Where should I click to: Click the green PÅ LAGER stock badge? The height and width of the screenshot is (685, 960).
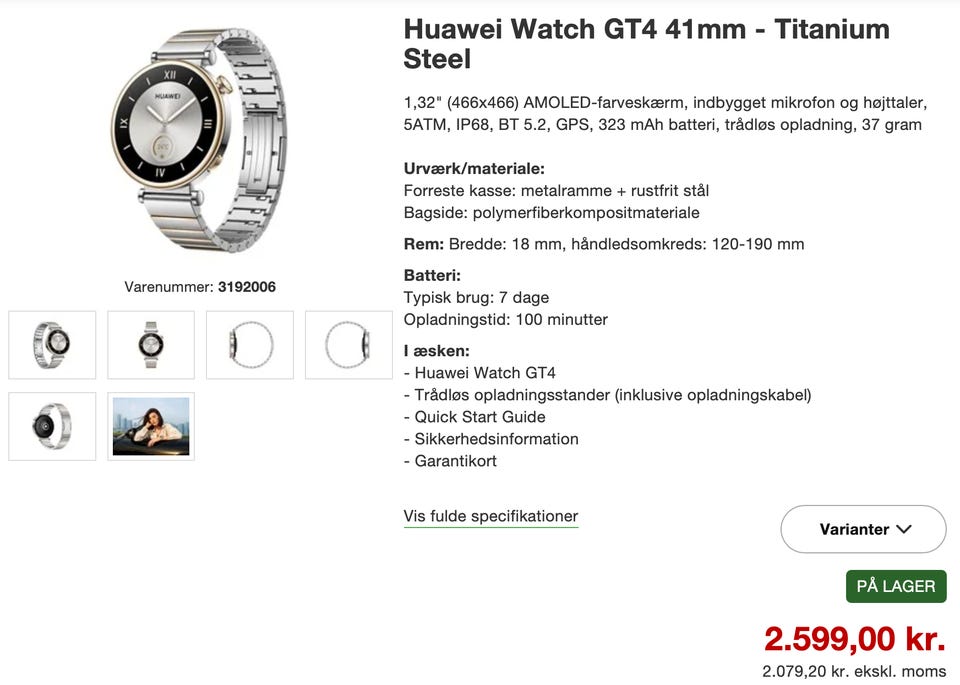(x=896, y=586)
